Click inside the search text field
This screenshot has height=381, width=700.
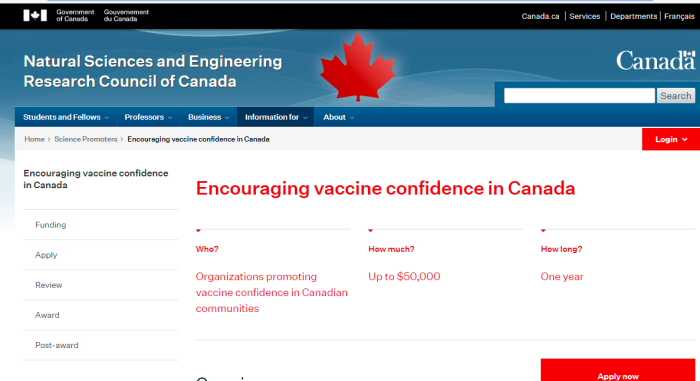[x=579, y=96]
